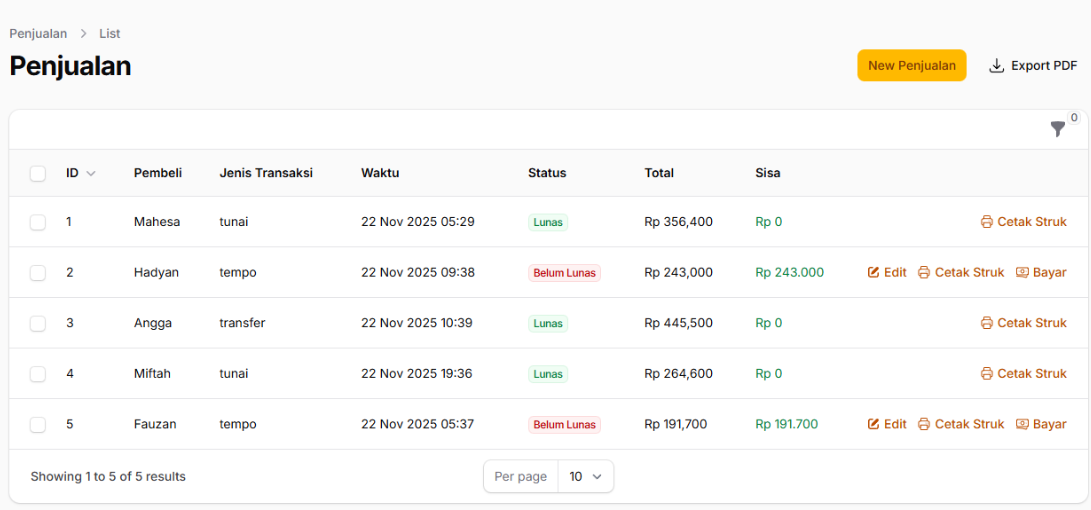Click printer icon in Fauzan's row
Screen dimensions: 1091x510
coord(924,424)
